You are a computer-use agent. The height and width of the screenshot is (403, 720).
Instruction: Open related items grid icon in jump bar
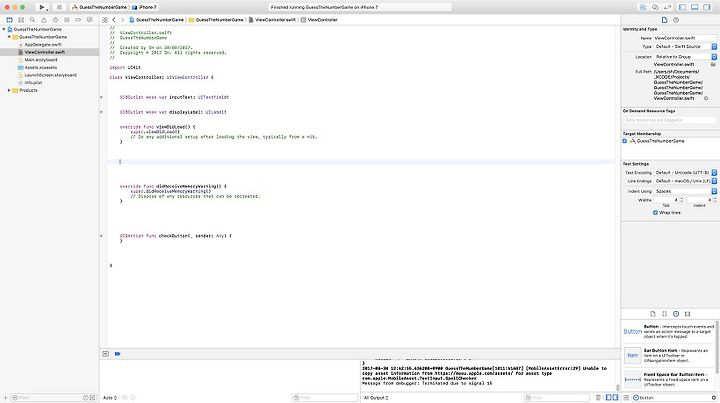(105, 20)
